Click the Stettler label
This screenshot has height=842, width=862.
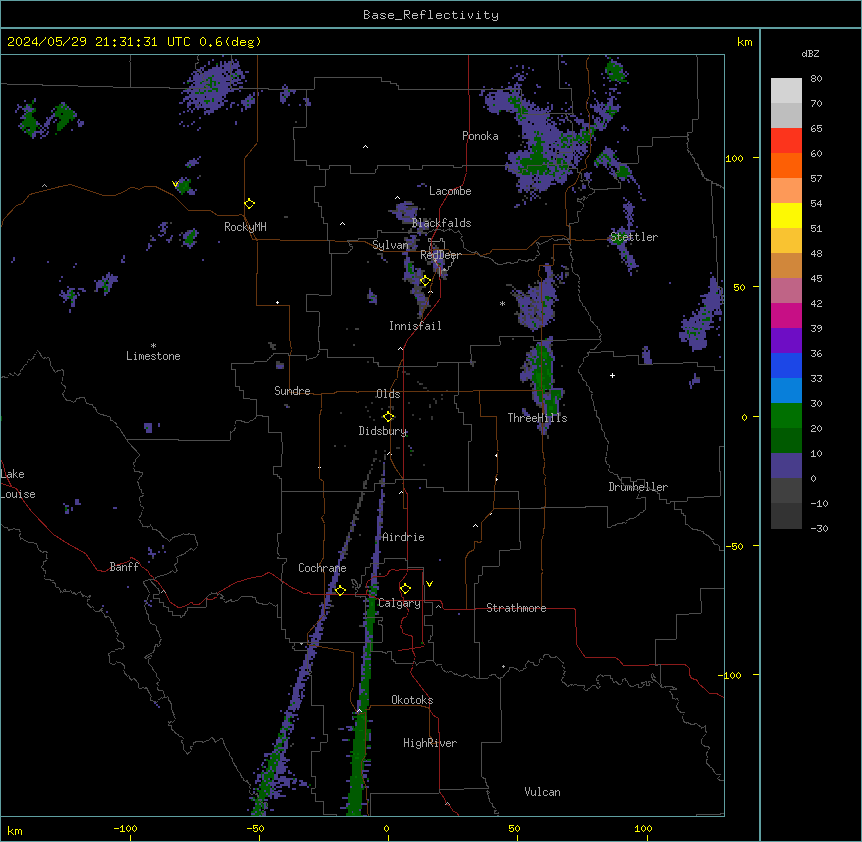pyautogui.click(x=634, y=237)
